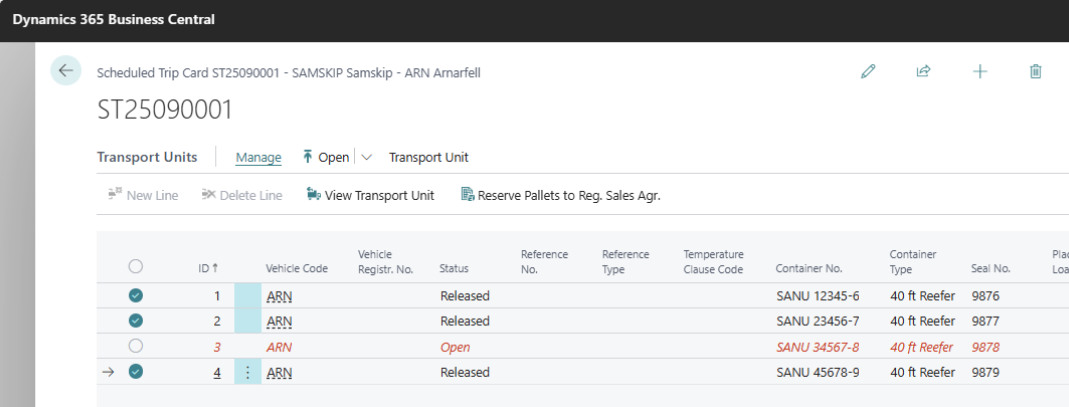1069x407 pixels.
Task: Click the Container No. column header
Action: [809, 268]
